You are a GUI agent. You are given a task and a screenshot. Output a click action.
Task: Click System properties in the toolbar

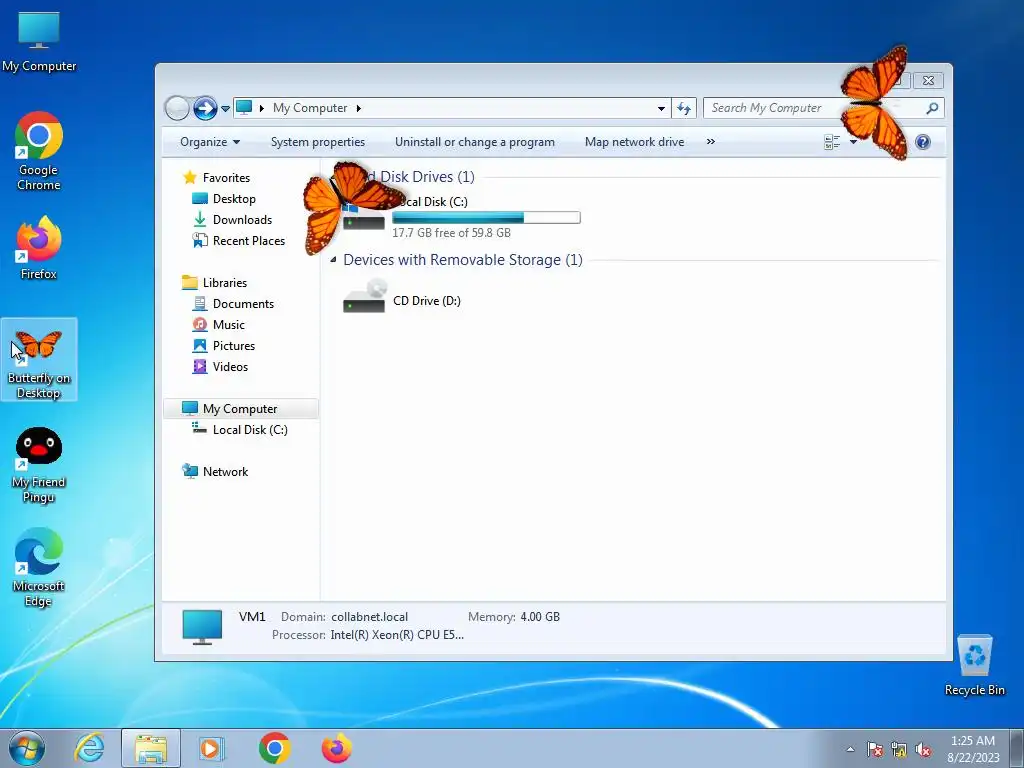(x=318, y=142)
